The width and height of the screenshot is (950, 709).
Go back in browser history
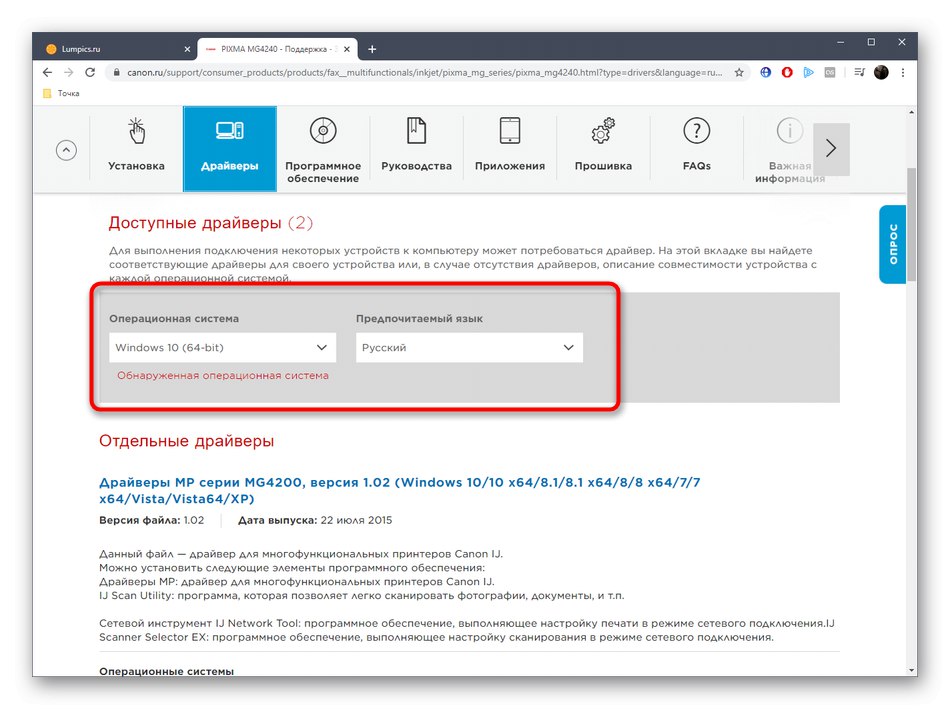[x=47, y=72]
